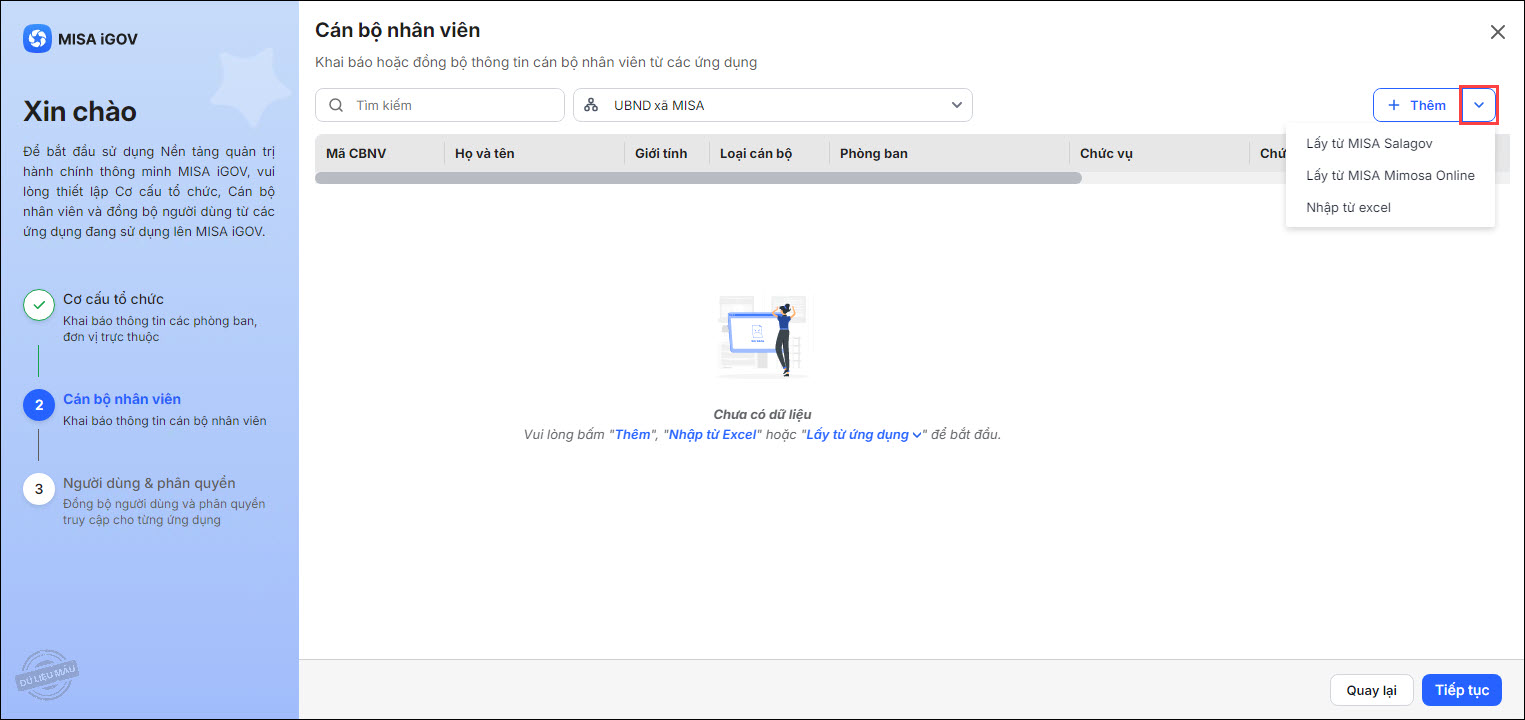Viewport: 1525px width, 720px height.
Task: Open the UBND xã MISA unit dropdown
Action: coord(773,105)
